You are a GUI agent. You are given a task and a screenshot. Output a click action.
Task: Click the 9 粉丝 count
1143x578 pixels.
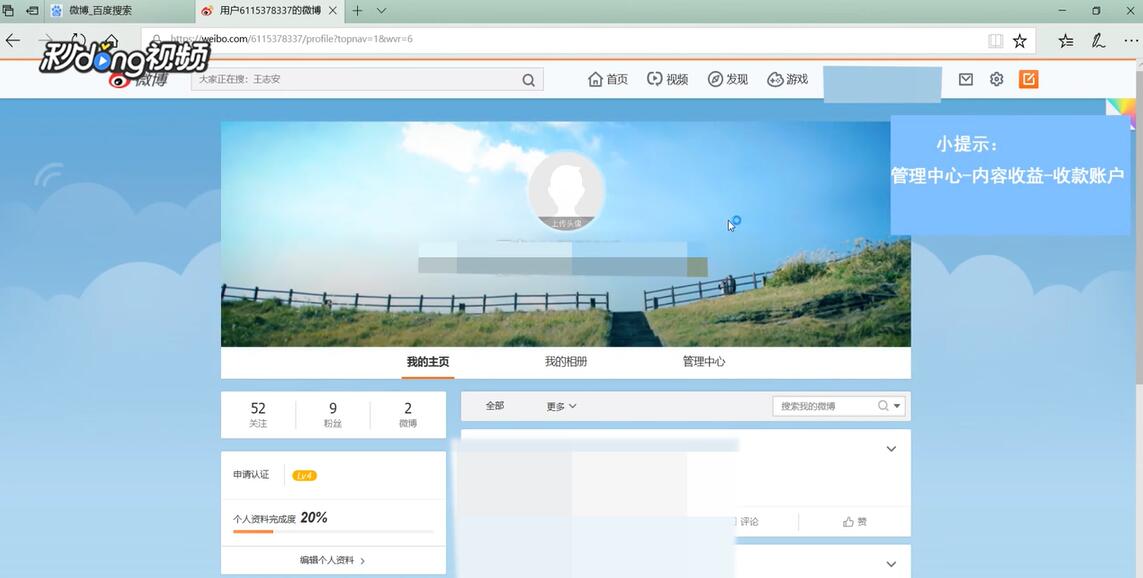coord(333,415)
